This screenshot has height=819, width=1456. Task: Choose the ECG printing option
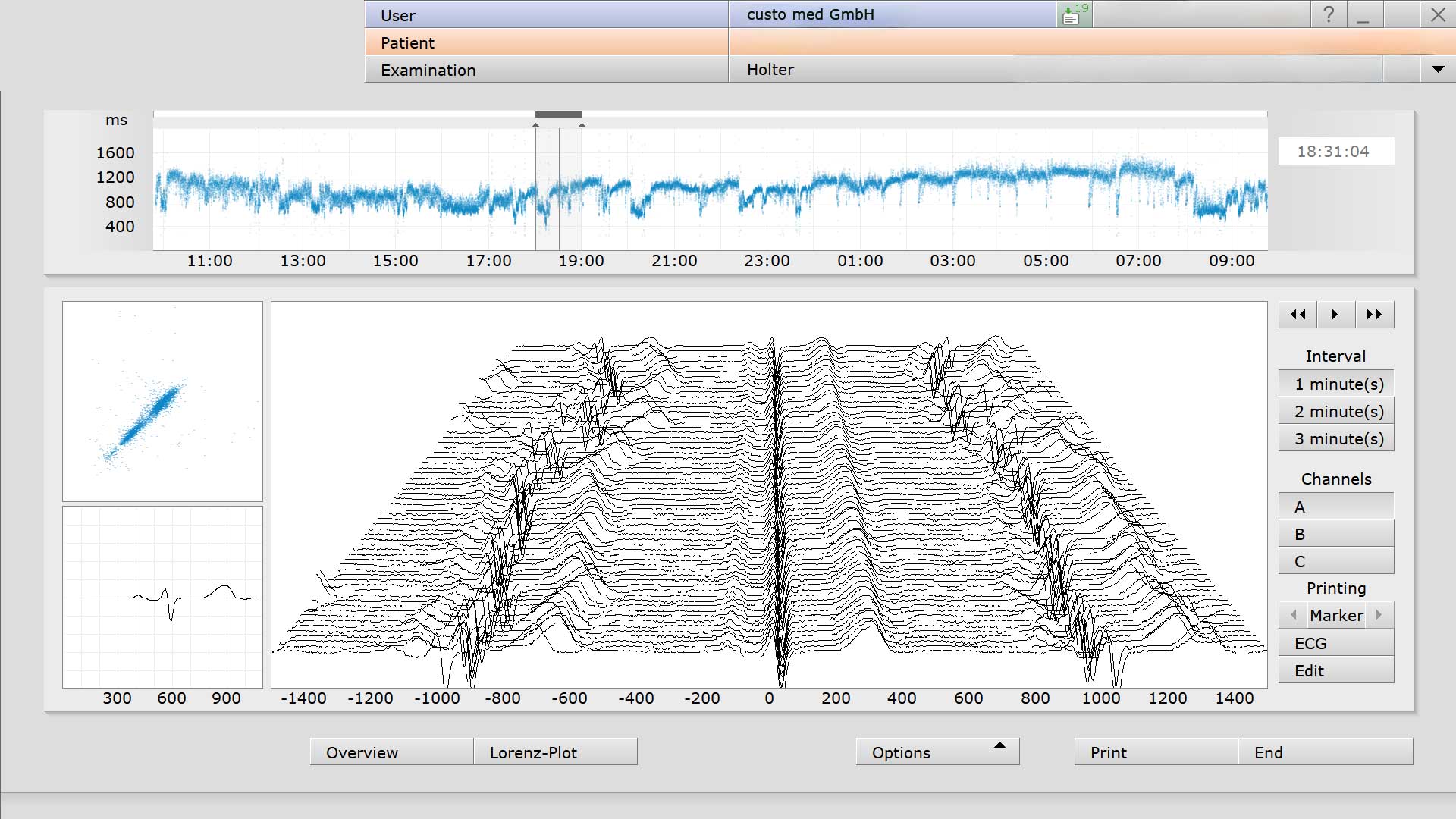tap(1336, 643)
